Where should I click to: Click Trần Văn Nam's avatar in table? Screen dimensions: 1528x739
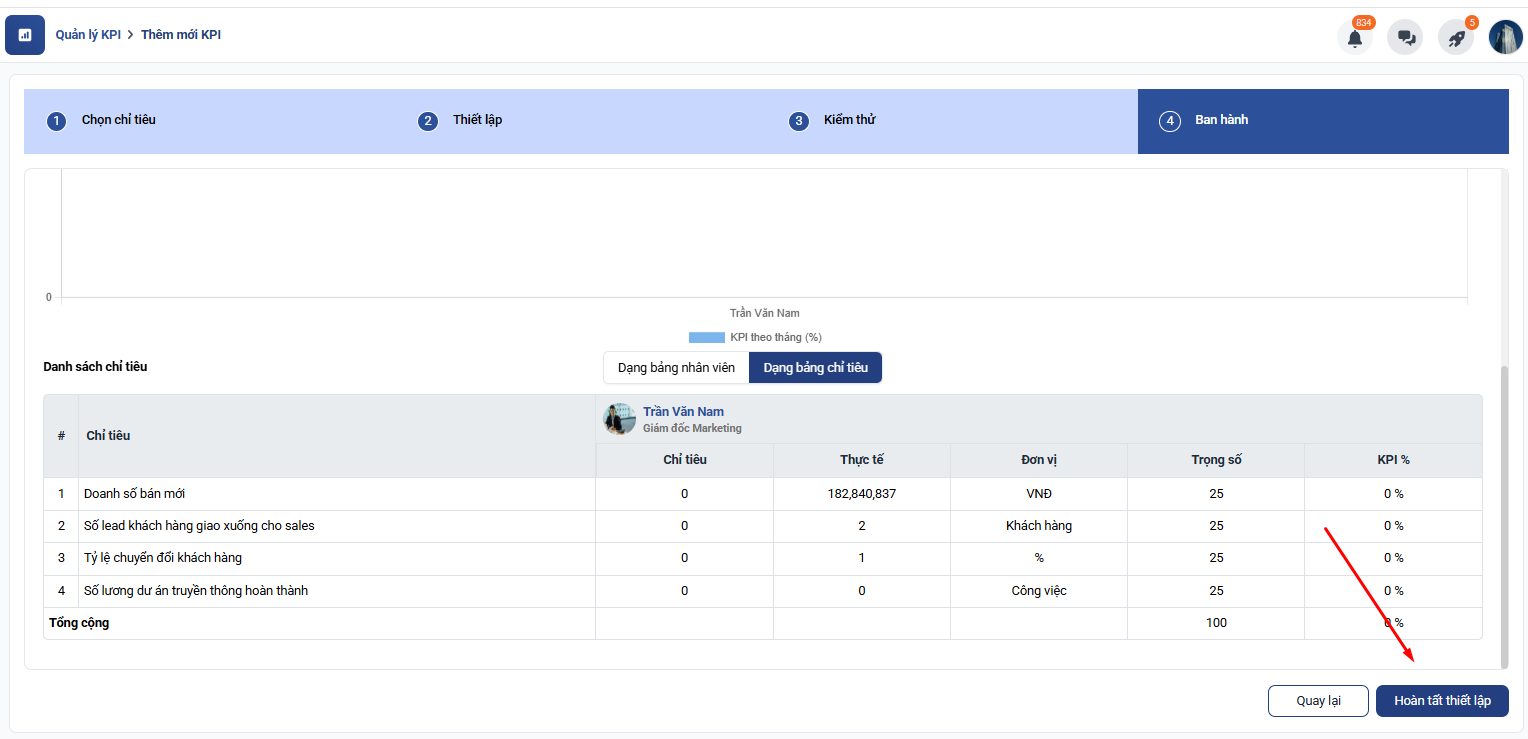[x=620, y=419]
